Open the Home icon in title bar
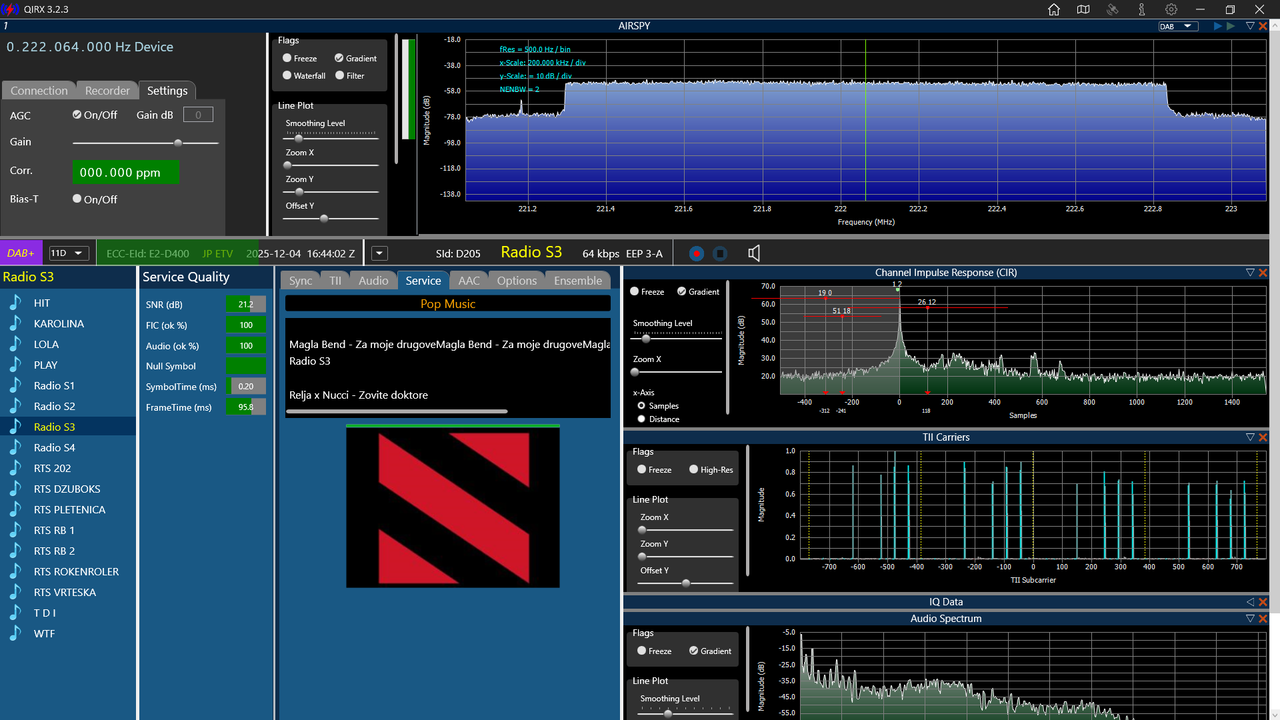 click(1054, 9)
